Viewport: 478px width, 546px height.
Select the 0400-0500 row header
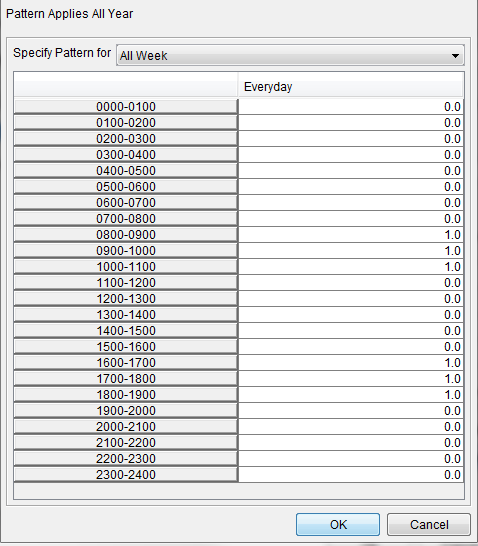tap(126, 171)
